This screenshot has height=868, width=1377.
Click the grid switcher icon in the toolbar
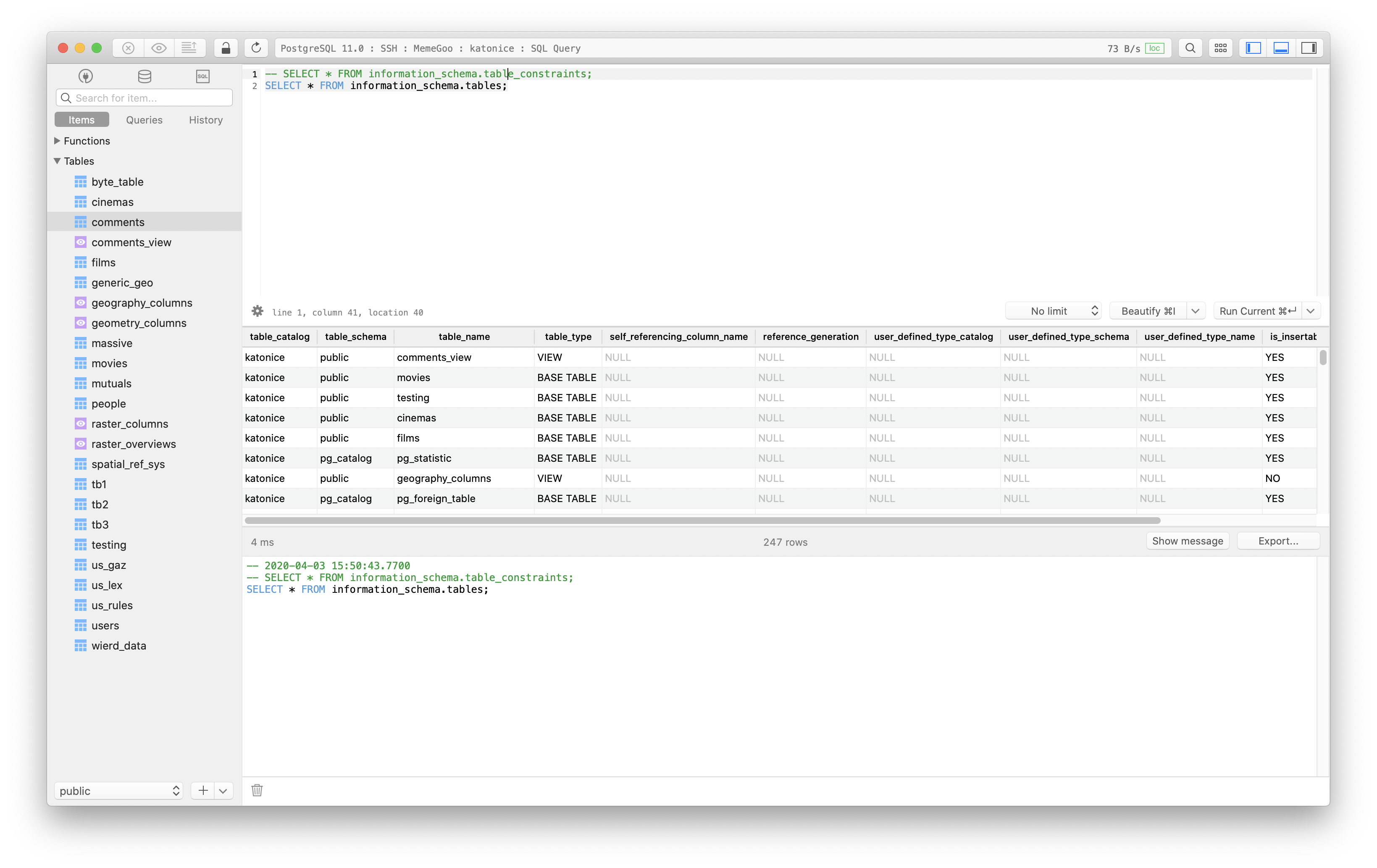pyautogui.click(x=1220, y=48)
